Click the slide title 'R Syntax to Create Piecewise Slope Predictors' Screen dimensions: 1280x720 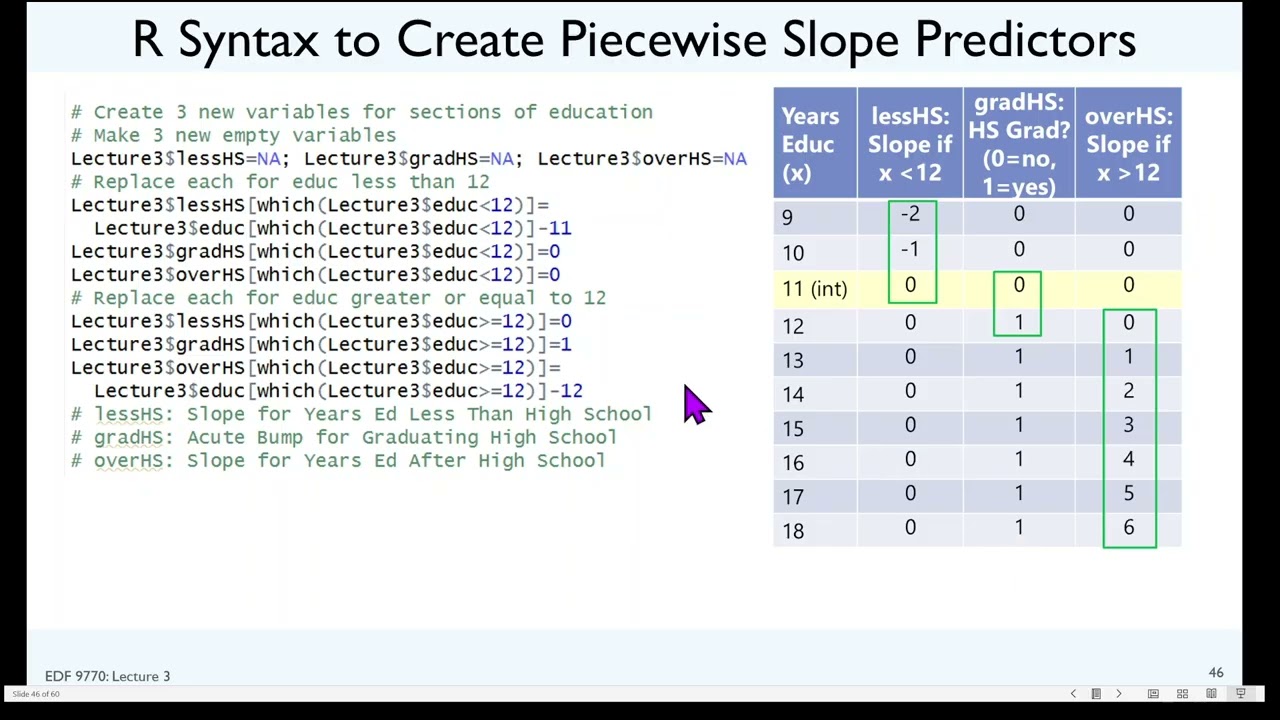[634, 40]
